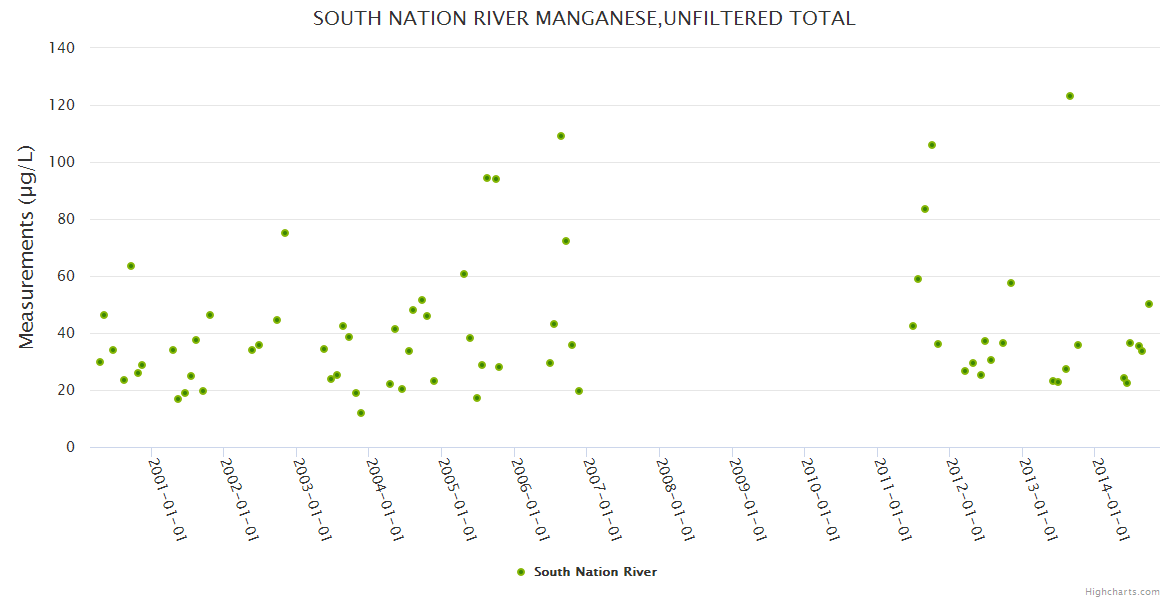Select the 2006 data point near 72 µg/L
The image size is (1170, 600).
pos(566,241)
